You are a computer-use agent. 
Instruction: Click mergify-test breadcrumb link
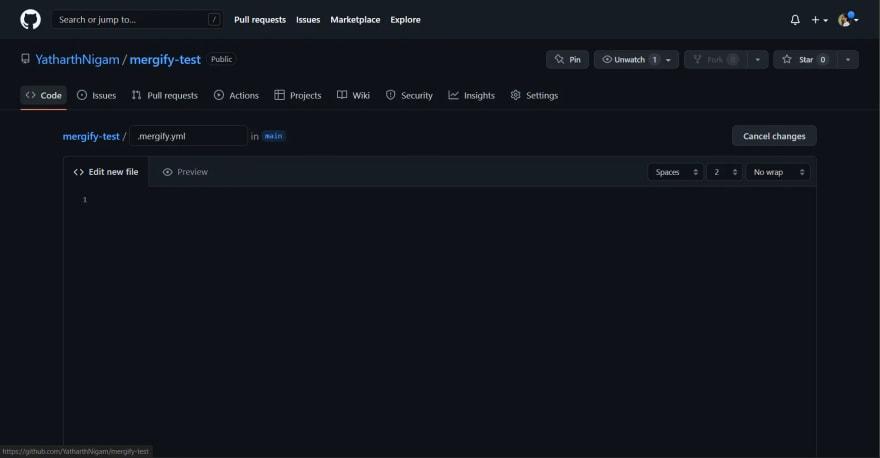tap(91, 136)
